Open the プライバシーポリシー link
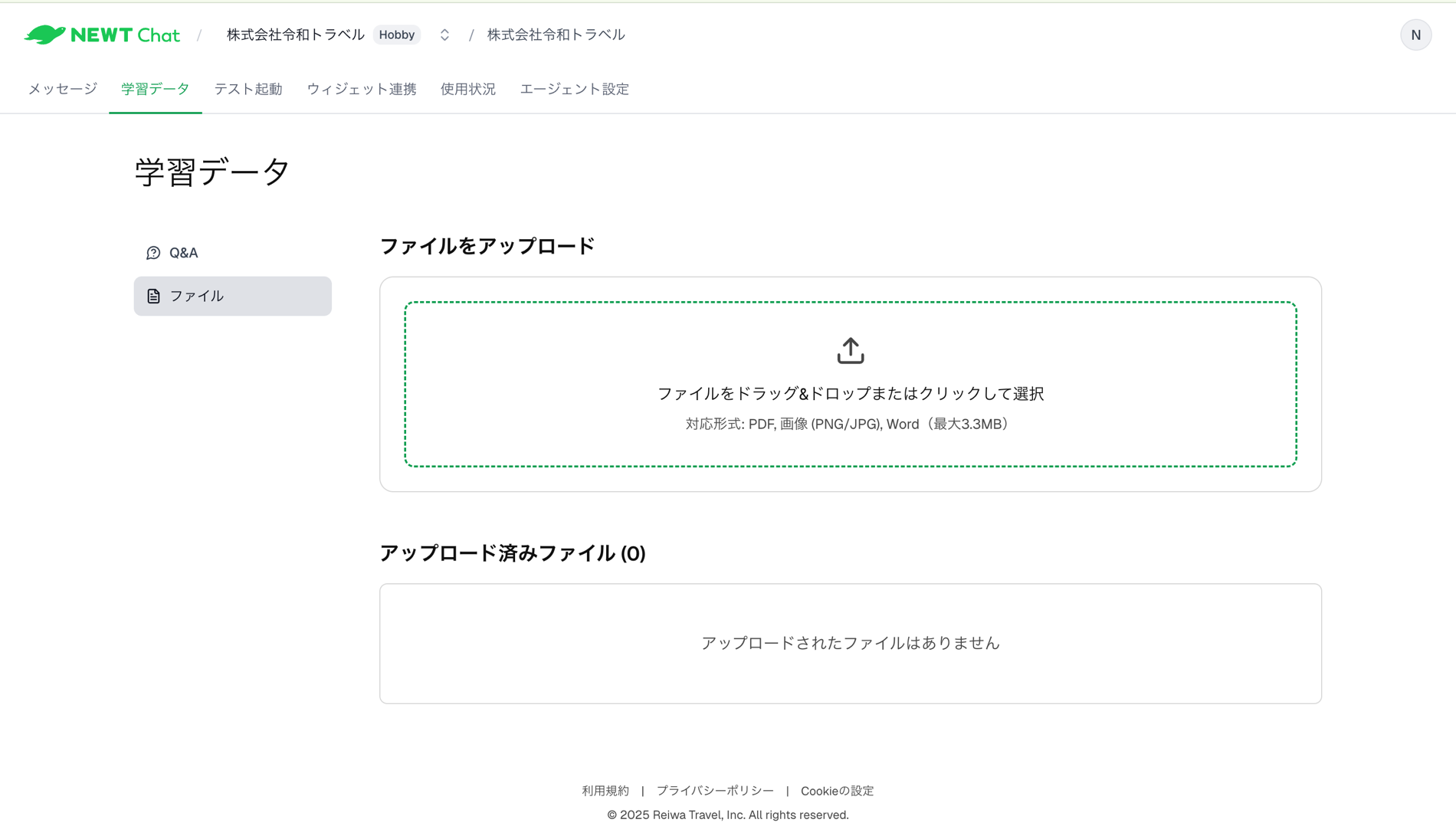 coord(715,791)
